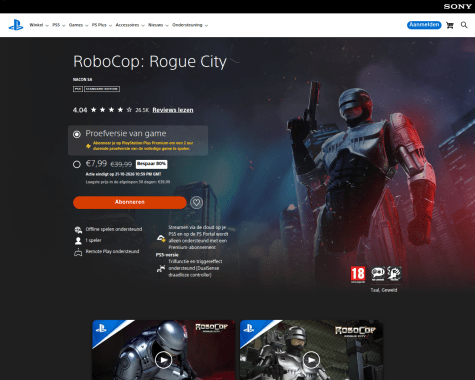Click the 'Remote Play ondersteund' text
Screen dimensions: 475x380
click(112, 251)
